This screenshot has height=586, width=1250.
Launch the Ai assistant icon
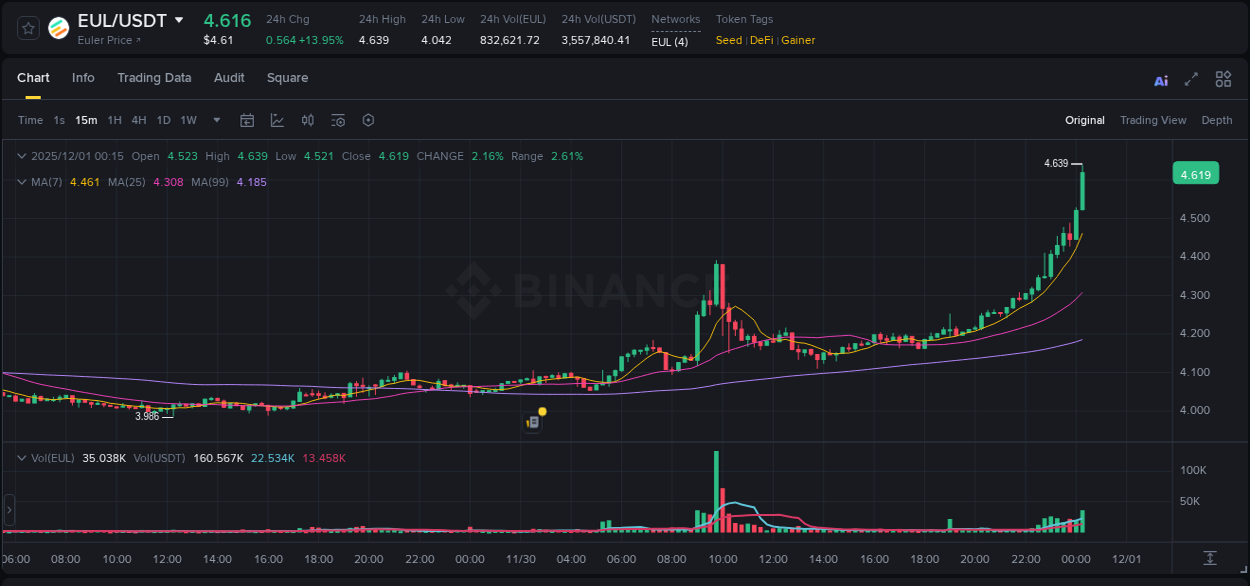(1161, 79)
